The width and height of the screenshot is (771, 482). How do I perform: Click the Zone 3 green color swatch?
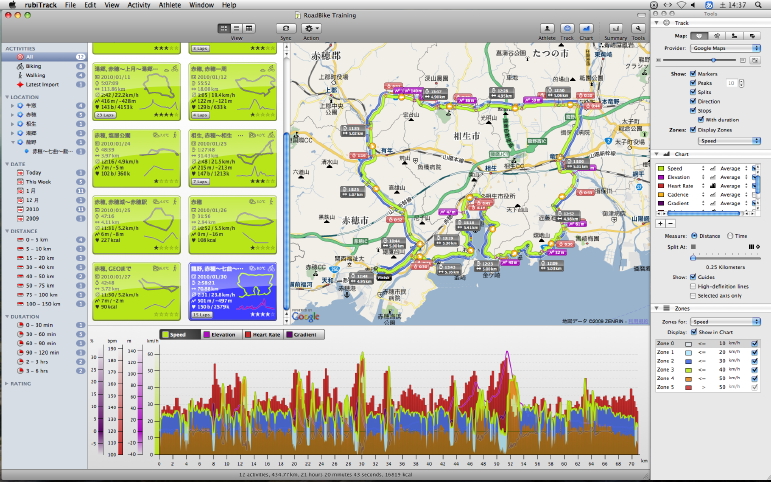[688, 370]
